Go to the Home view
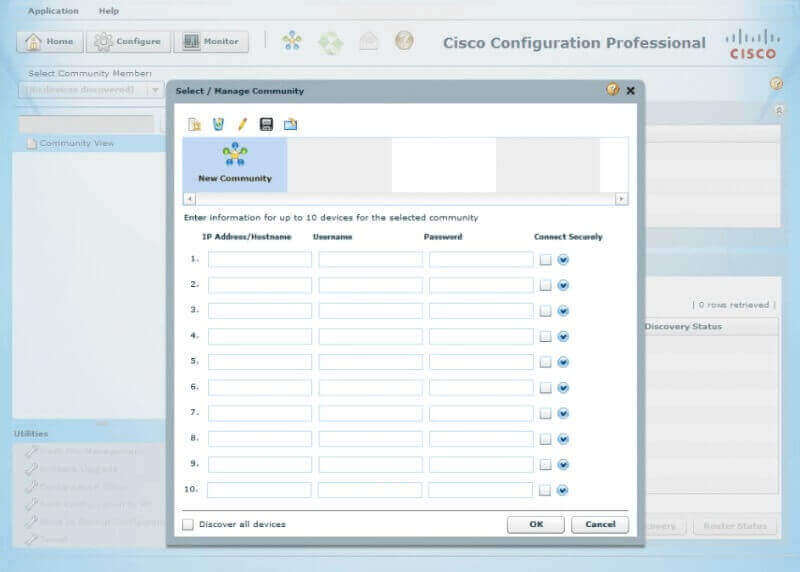The image size is (800, 572). tap(50, 41)
